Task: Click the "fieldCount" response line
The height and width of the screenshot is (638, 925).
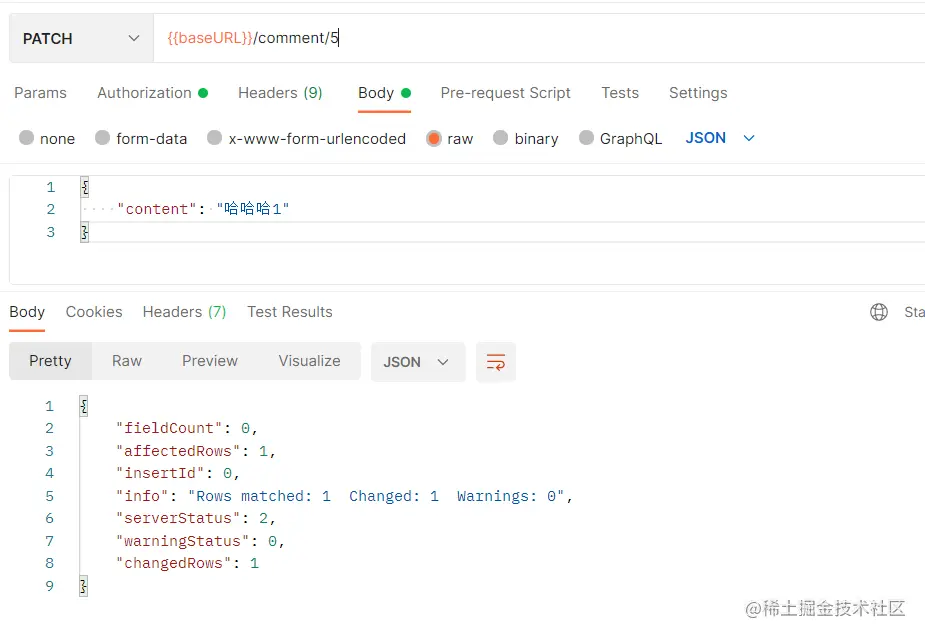Action: (x=187, y=428)
